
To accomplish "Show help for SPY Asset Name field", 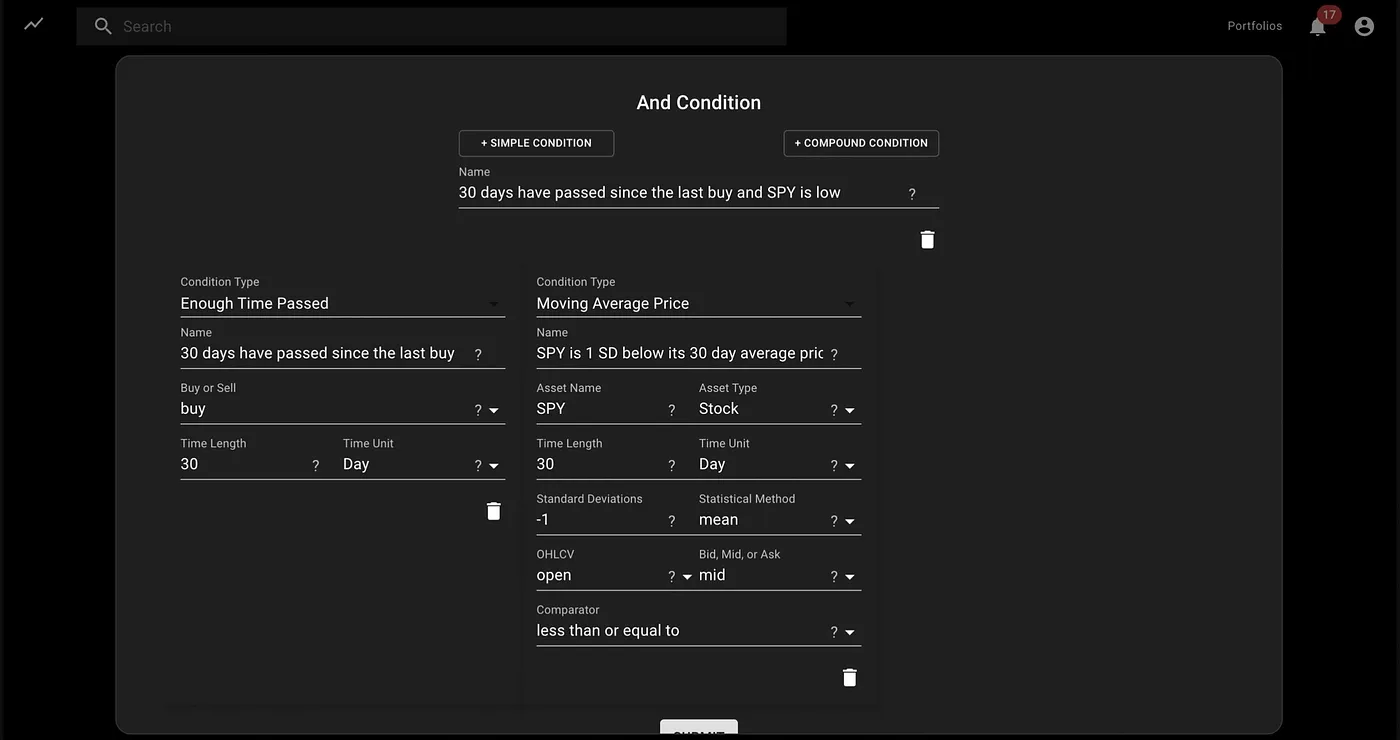I will [671, 410].
